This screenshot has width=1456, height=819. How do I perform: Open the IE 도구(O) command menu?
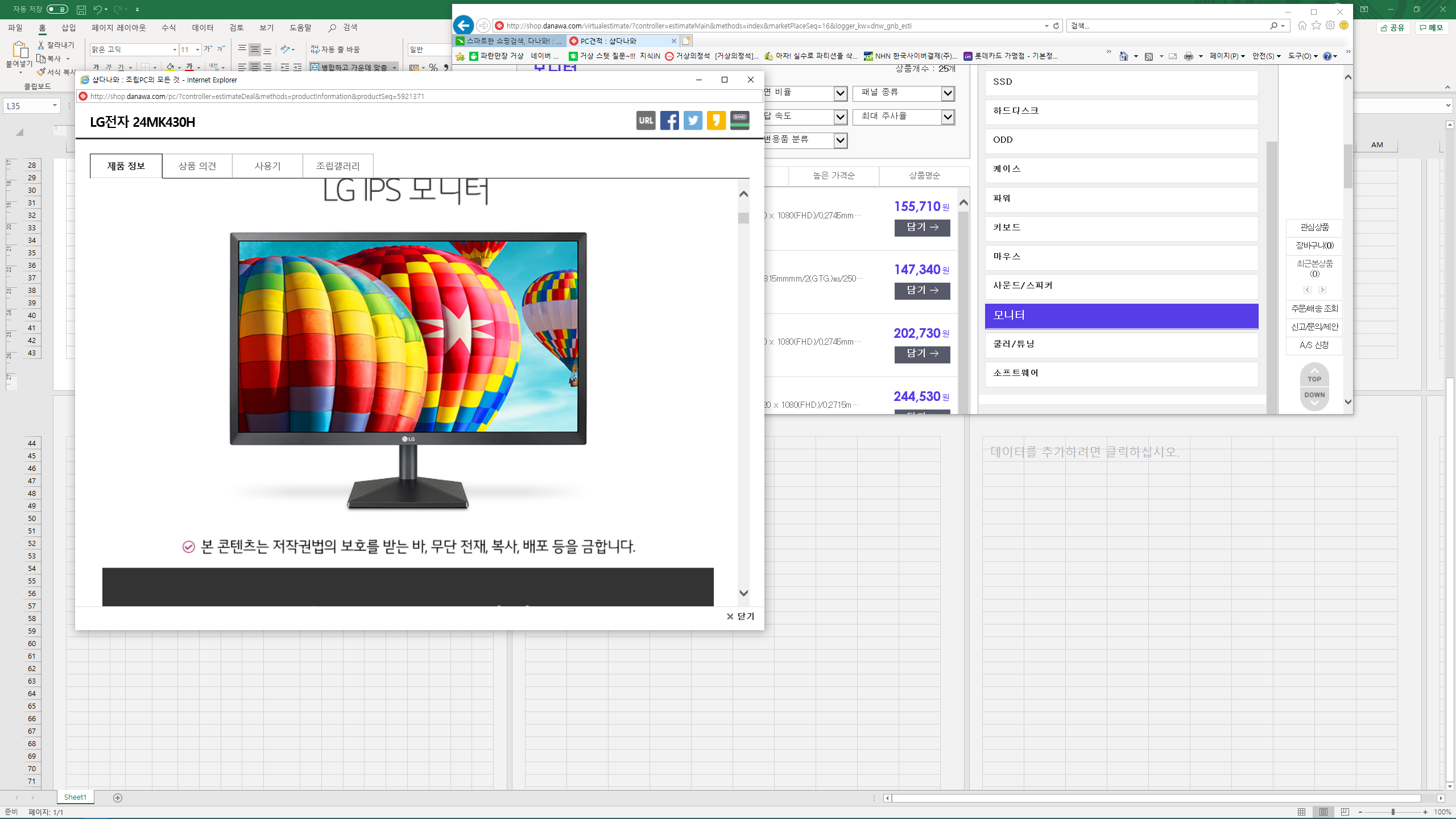(1302, 56)
